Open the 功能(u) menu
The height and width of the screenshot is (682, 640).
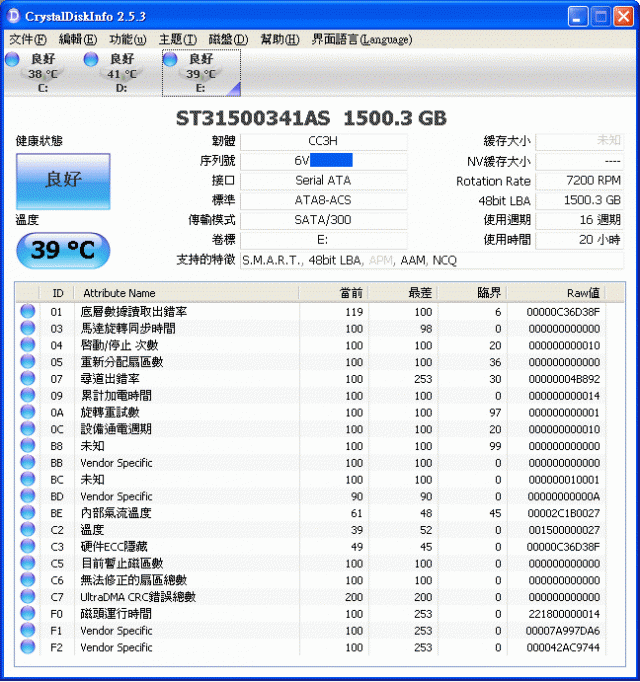click(128, 40)
